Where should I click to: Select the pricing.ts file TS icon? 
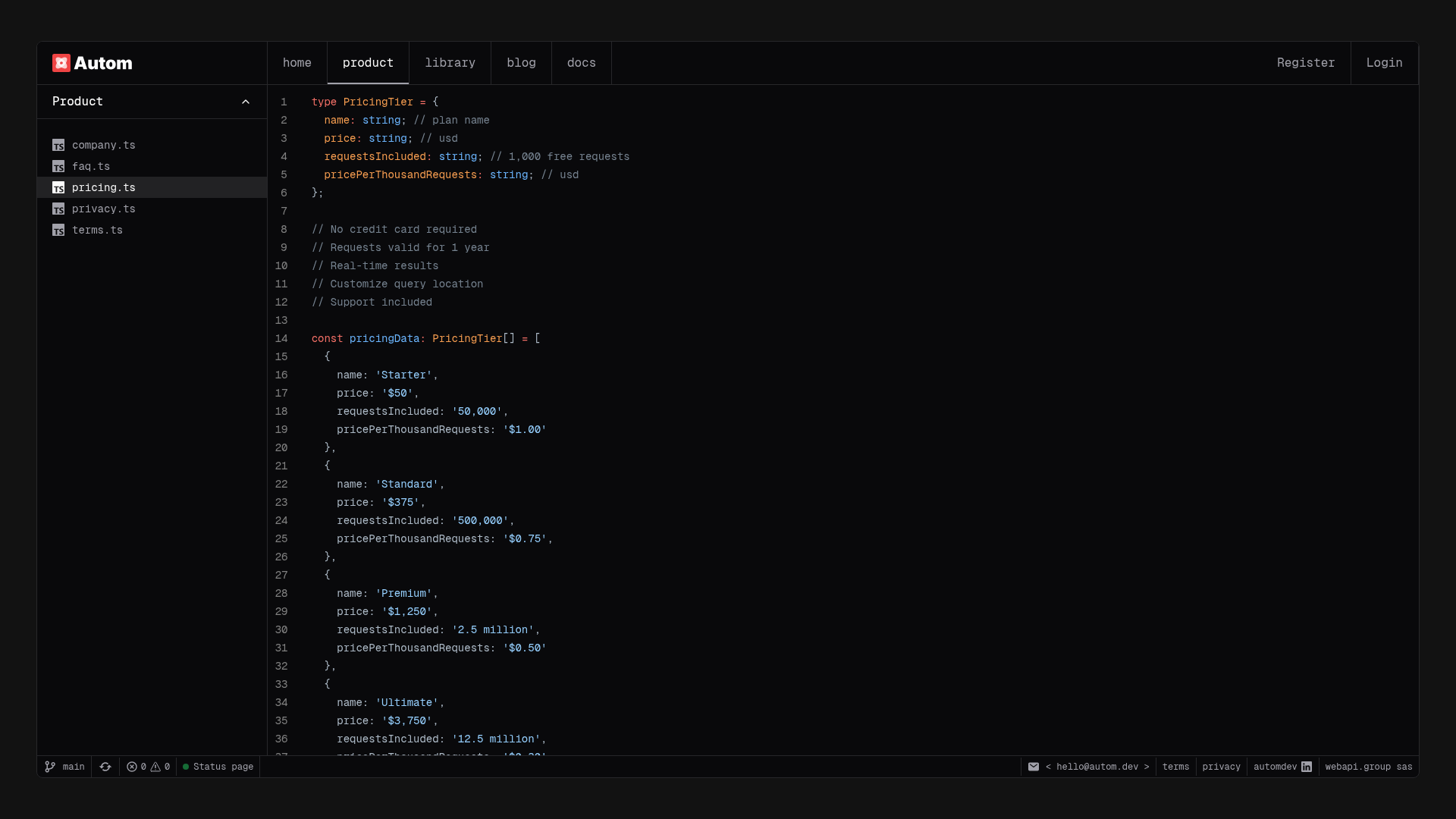click(58, 187)
